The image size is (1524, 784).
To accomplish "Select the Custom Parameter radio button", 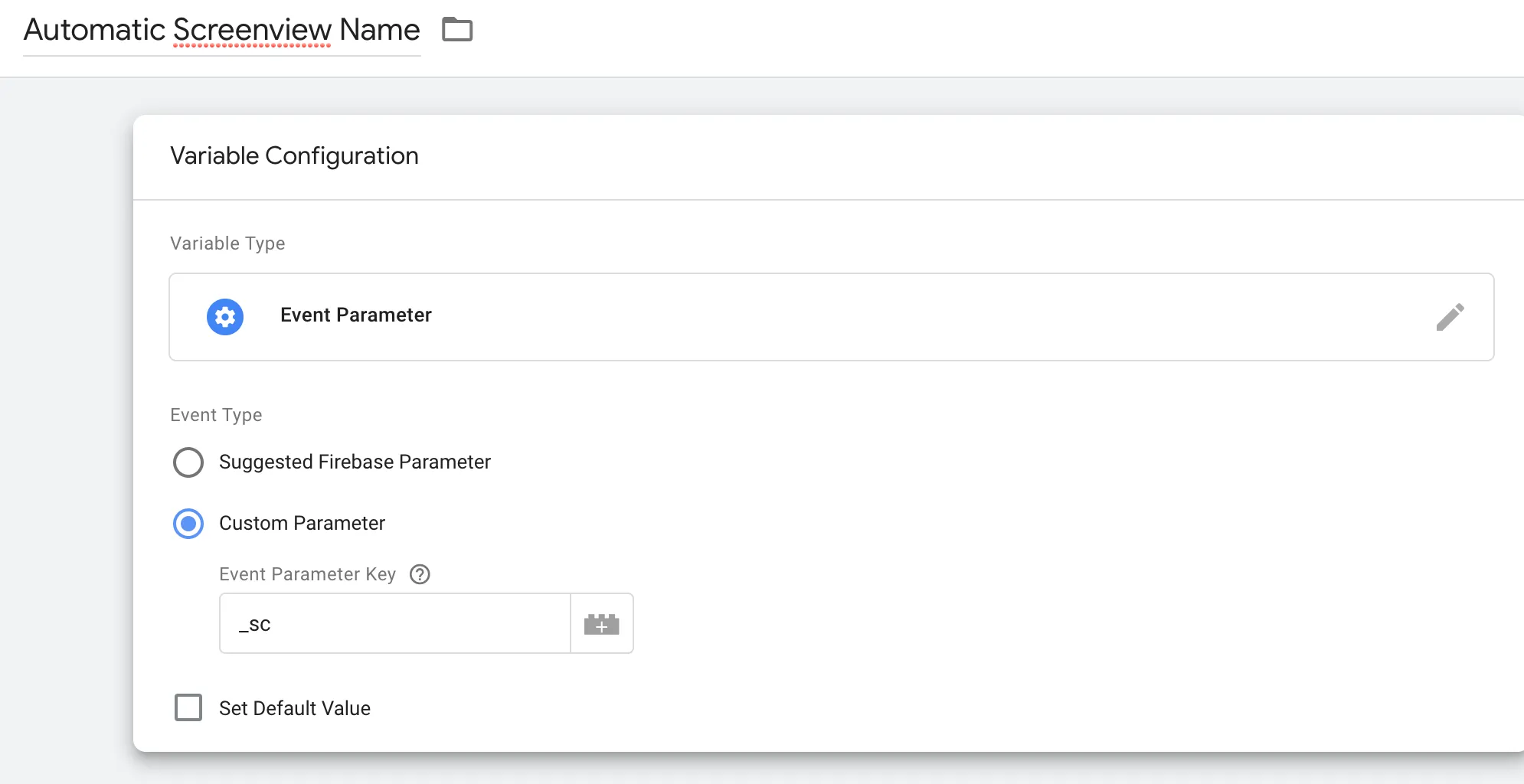I will (188, 524).
